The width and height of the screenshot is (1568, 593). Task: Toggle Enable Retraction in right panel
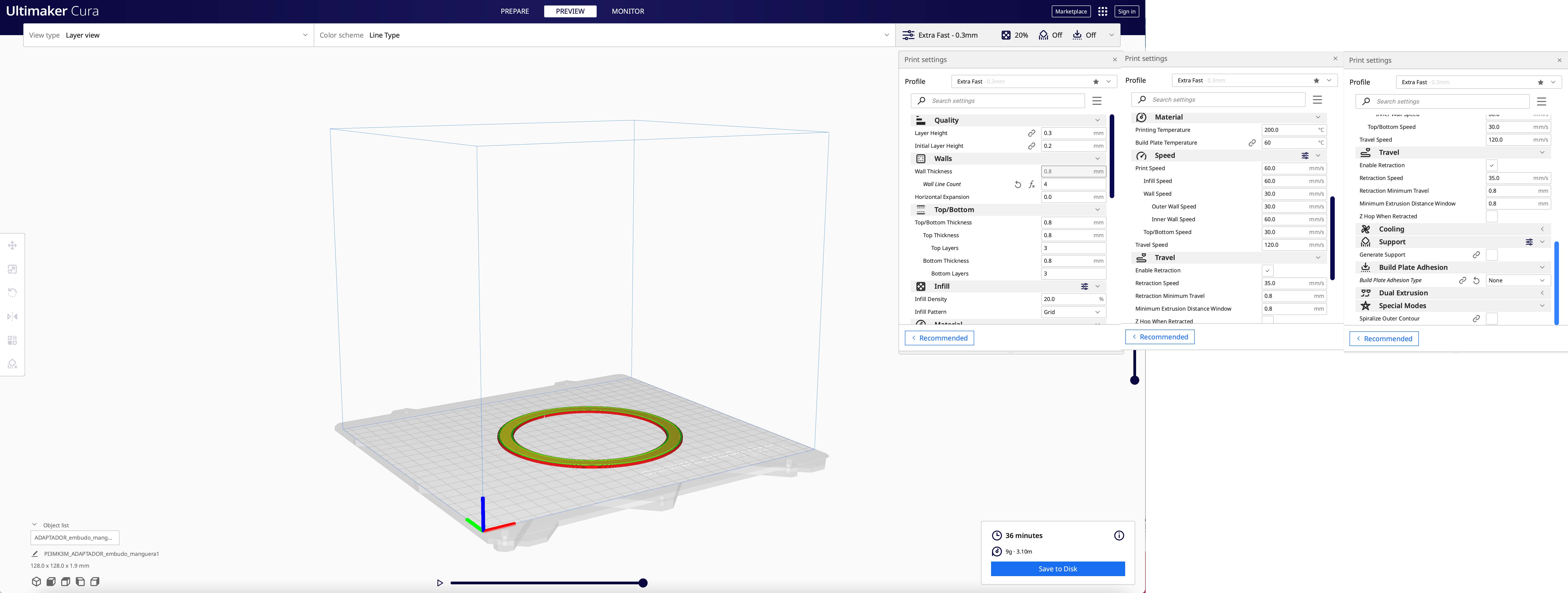(x=1491, y=166)
